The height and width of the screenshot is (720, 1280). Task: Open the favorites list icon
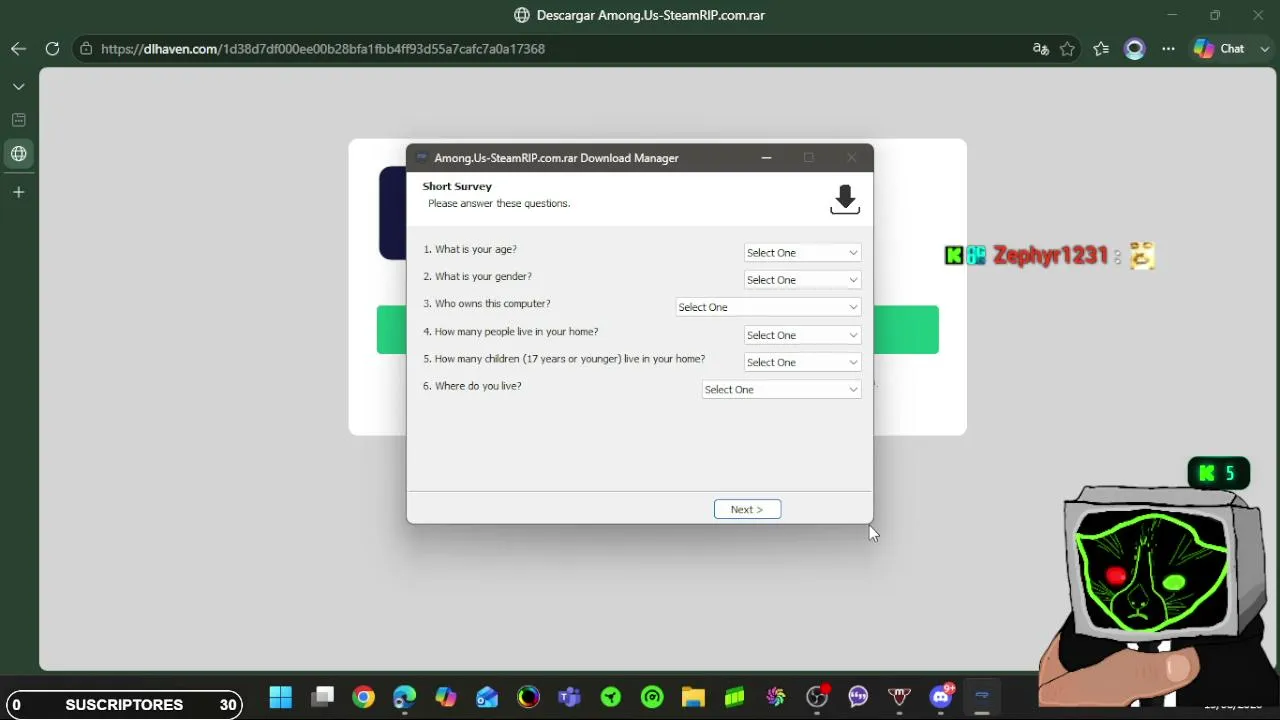coord(1101,48)
